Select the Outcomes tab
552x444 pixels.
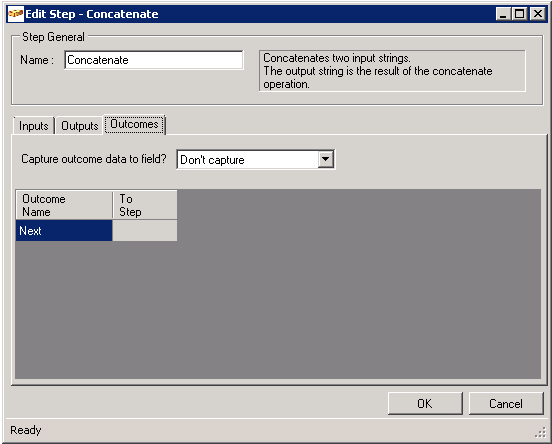[x=134, y=124]
